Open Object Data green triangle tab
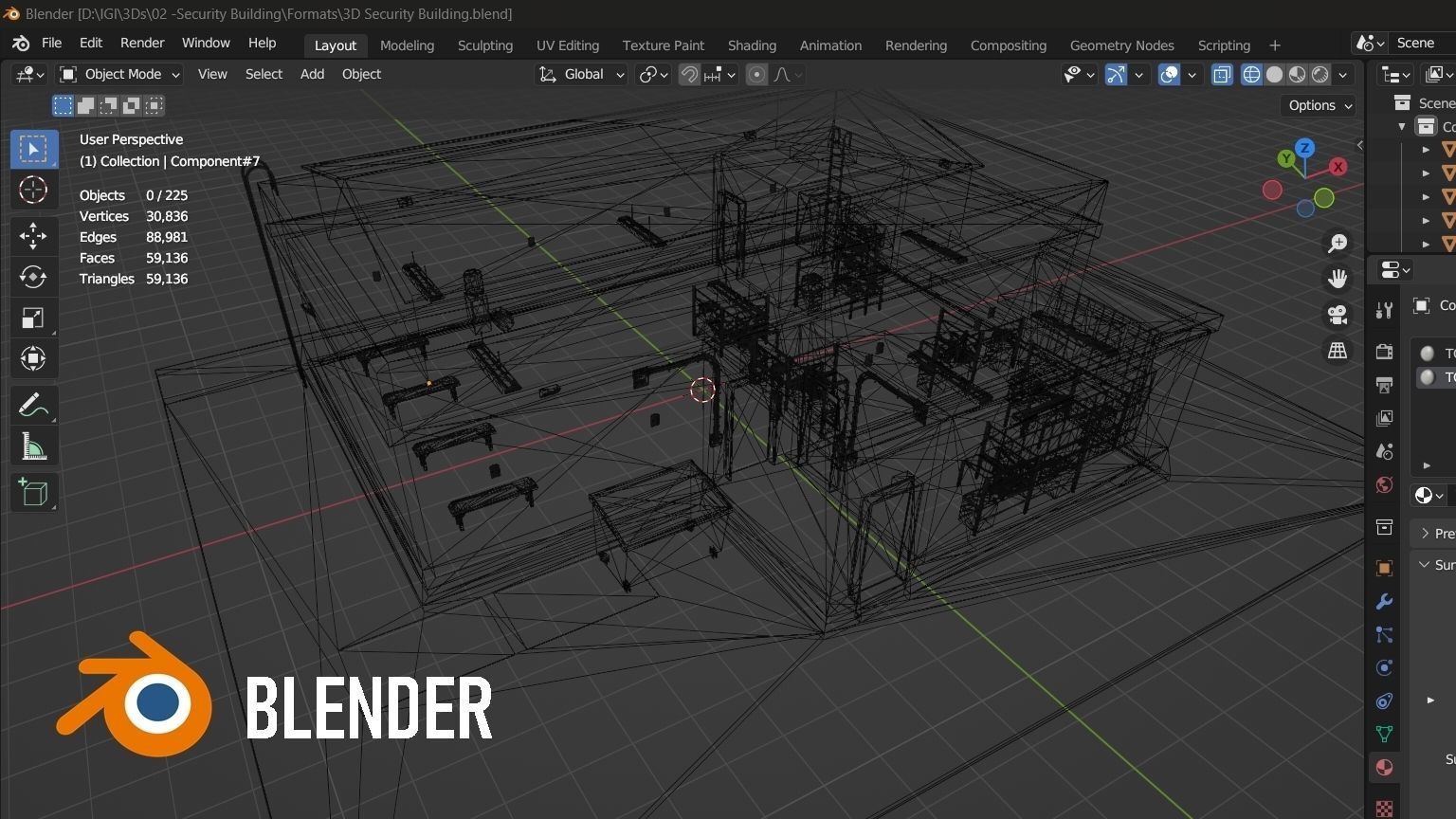The width and height of the screenshot is (1456, 819). 1384,734
